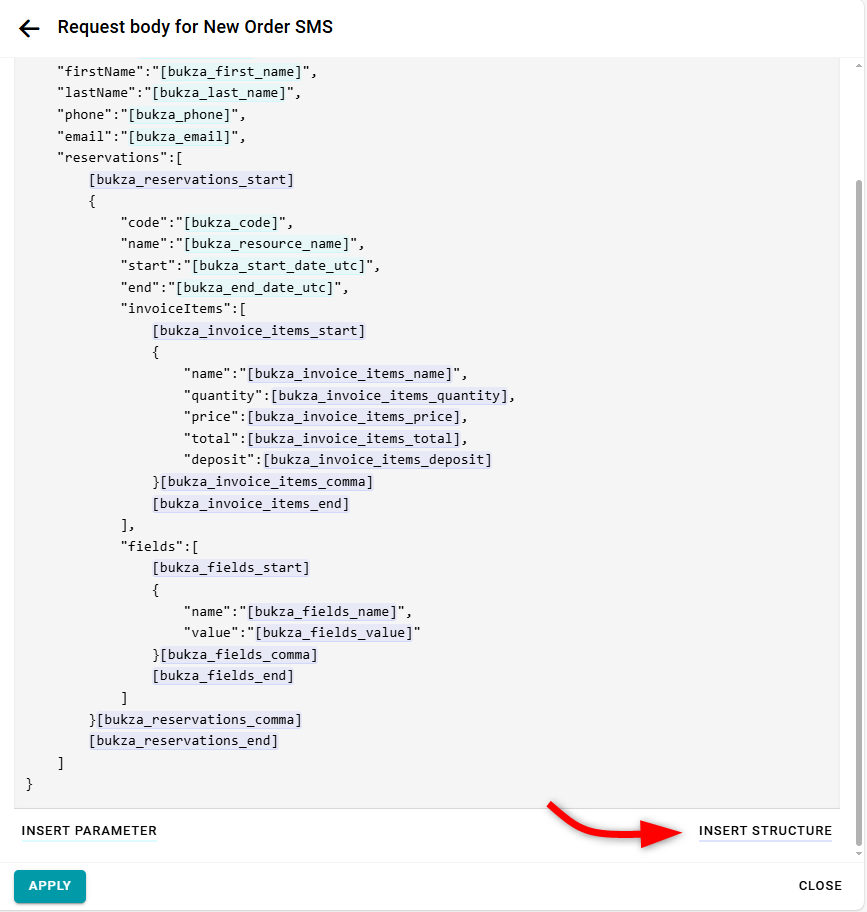The height and width of the screenshot is (912, 867).
Task: Click the Apply button
Action: click(50, 886)
